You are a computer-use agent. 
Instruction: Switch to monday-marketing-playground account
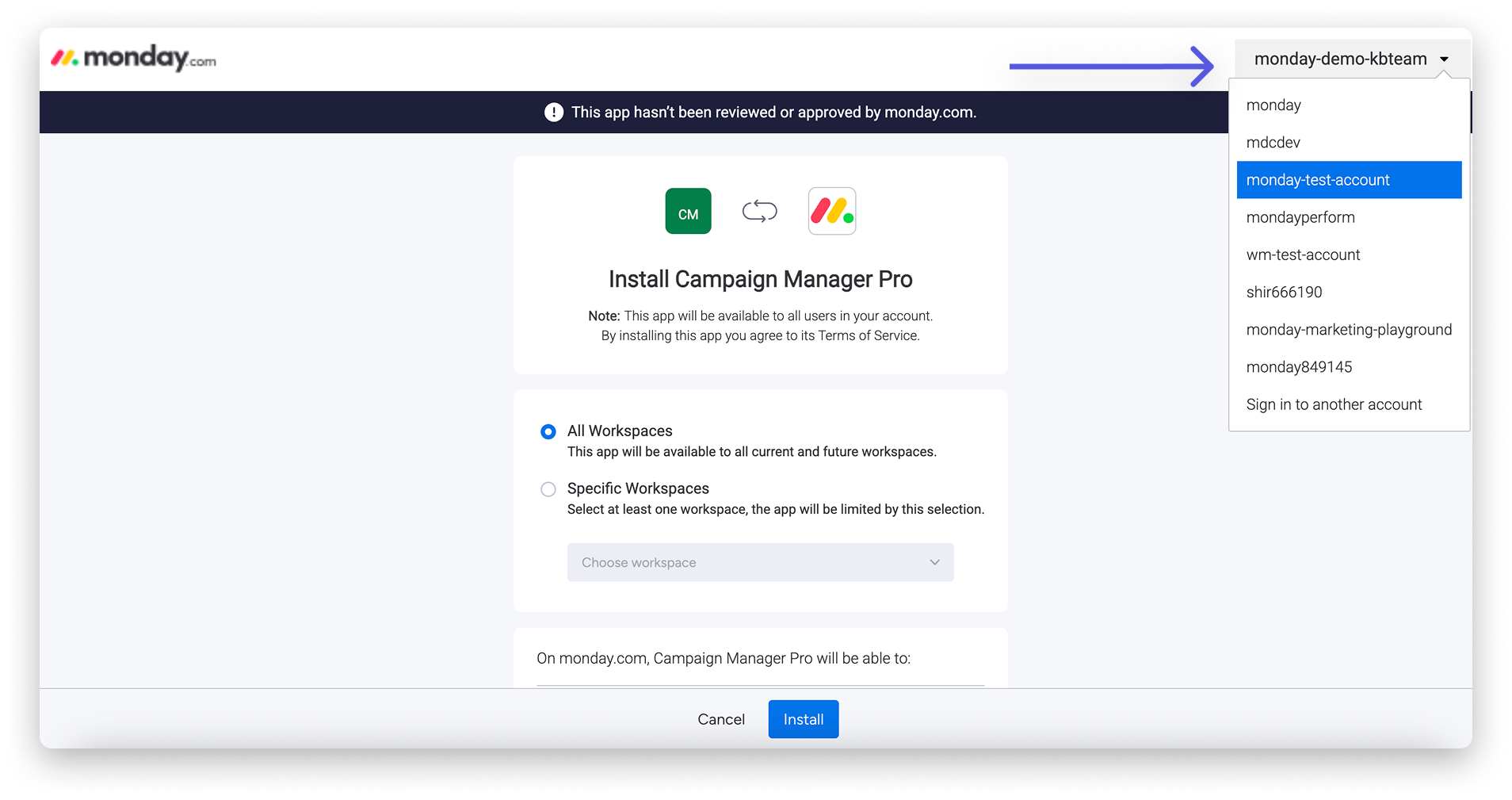coord(1349,329)
